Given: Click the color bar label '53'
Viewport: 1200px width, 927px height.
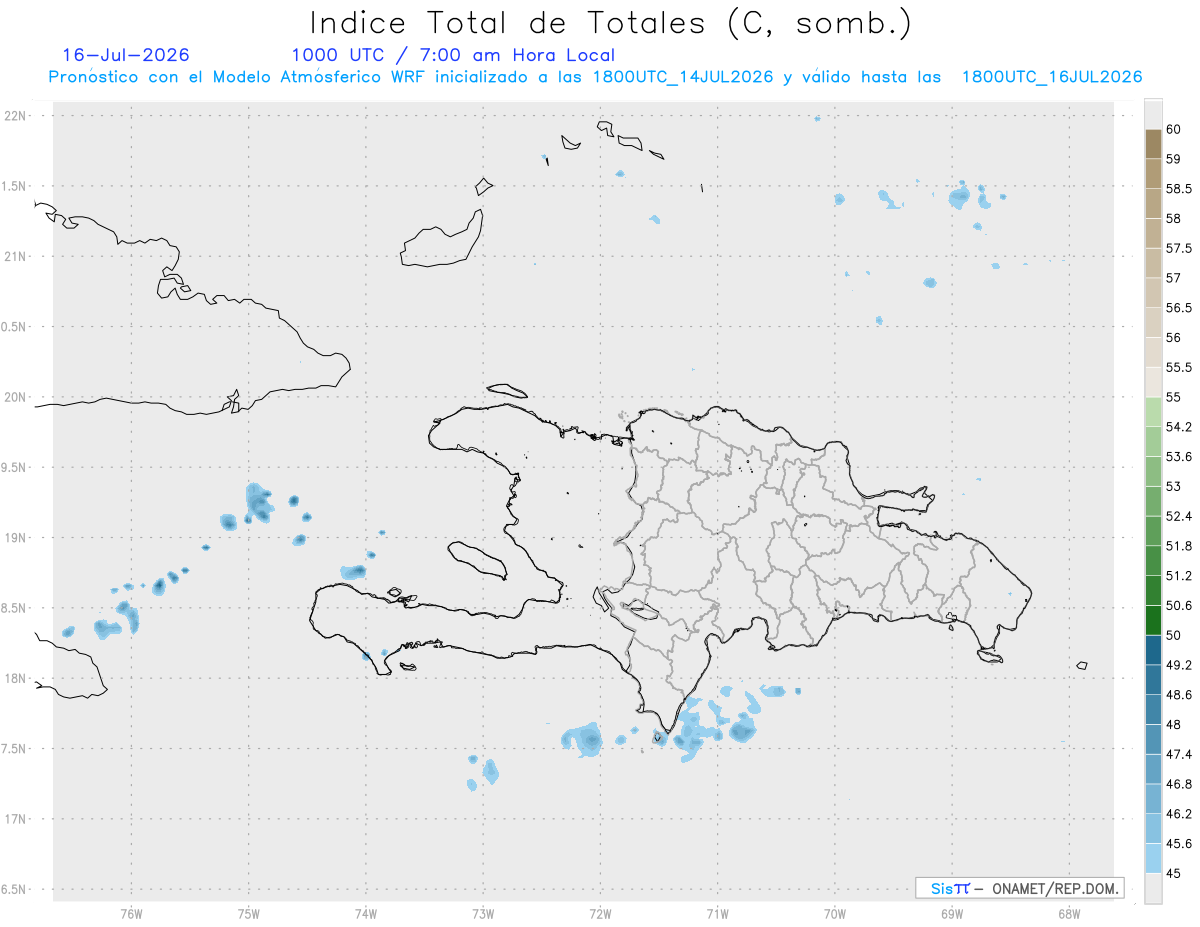Looking at the screenshot, I should coord(1174,486).
